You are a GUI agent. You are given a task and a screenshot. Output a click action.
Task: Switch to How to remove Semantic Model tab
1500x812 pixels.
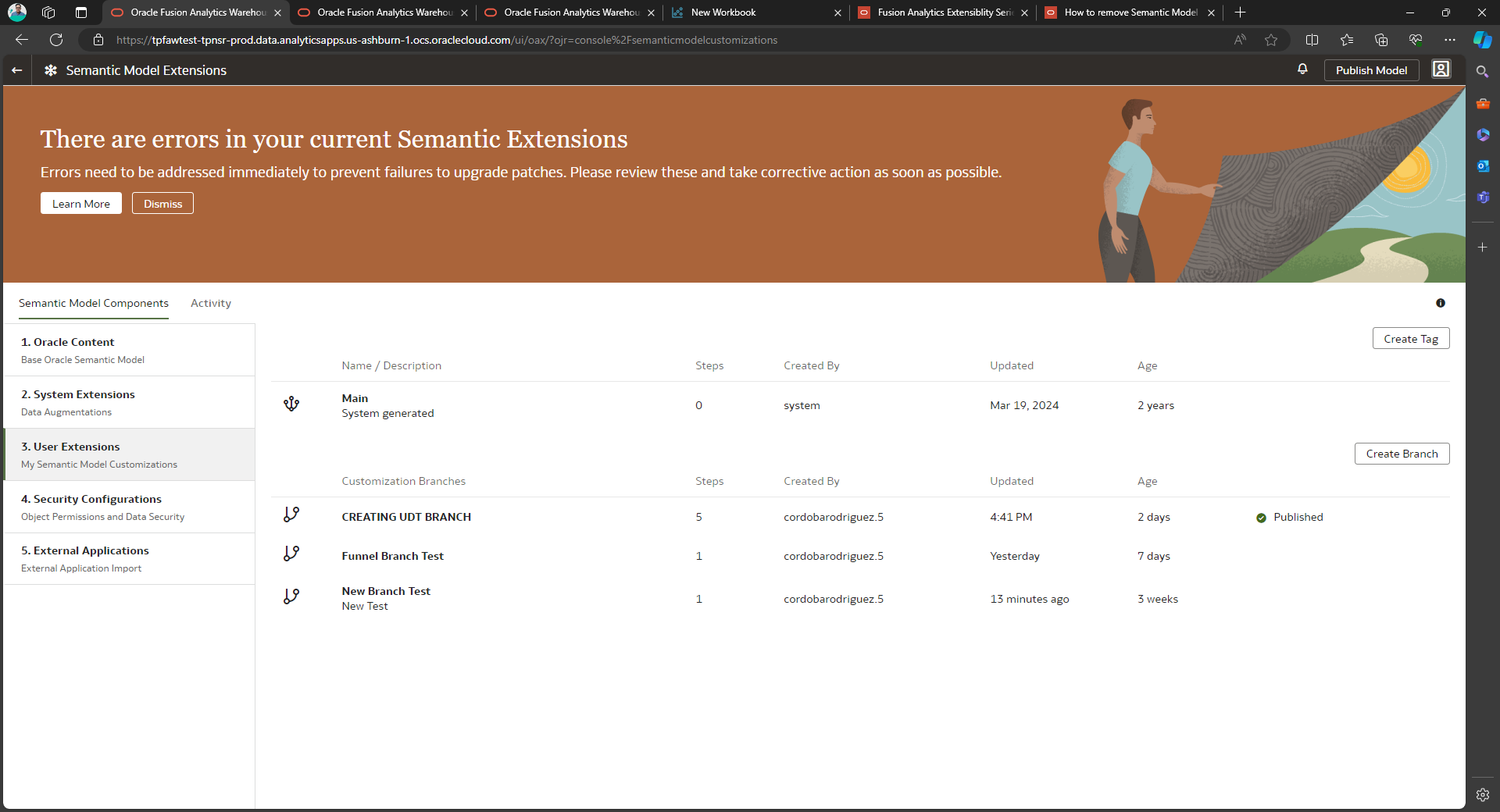[1129, 12]
